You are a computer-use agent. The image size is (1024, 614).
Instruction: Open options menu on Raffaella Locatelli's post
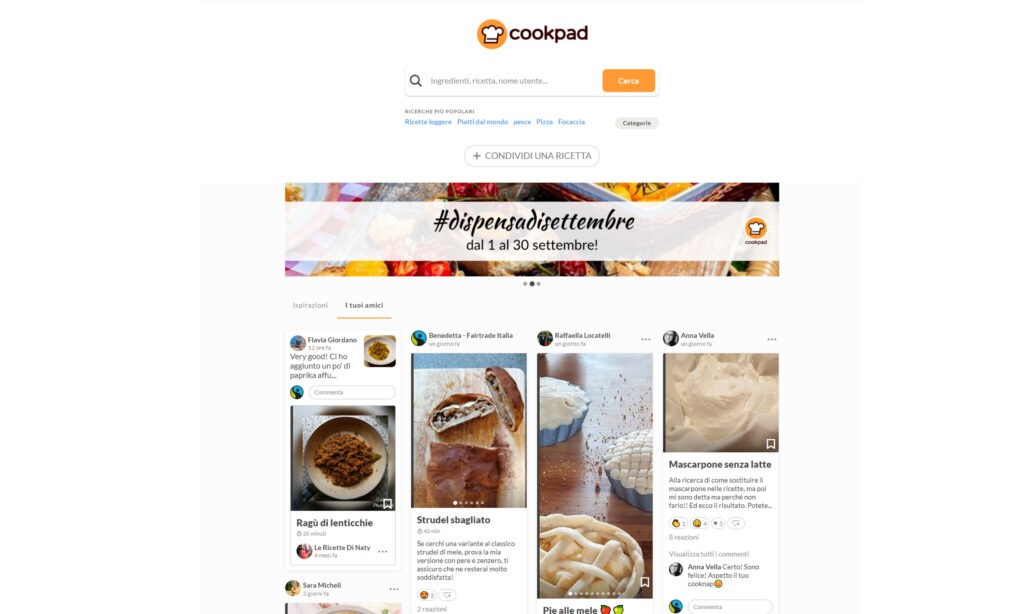tap(645, 340)
